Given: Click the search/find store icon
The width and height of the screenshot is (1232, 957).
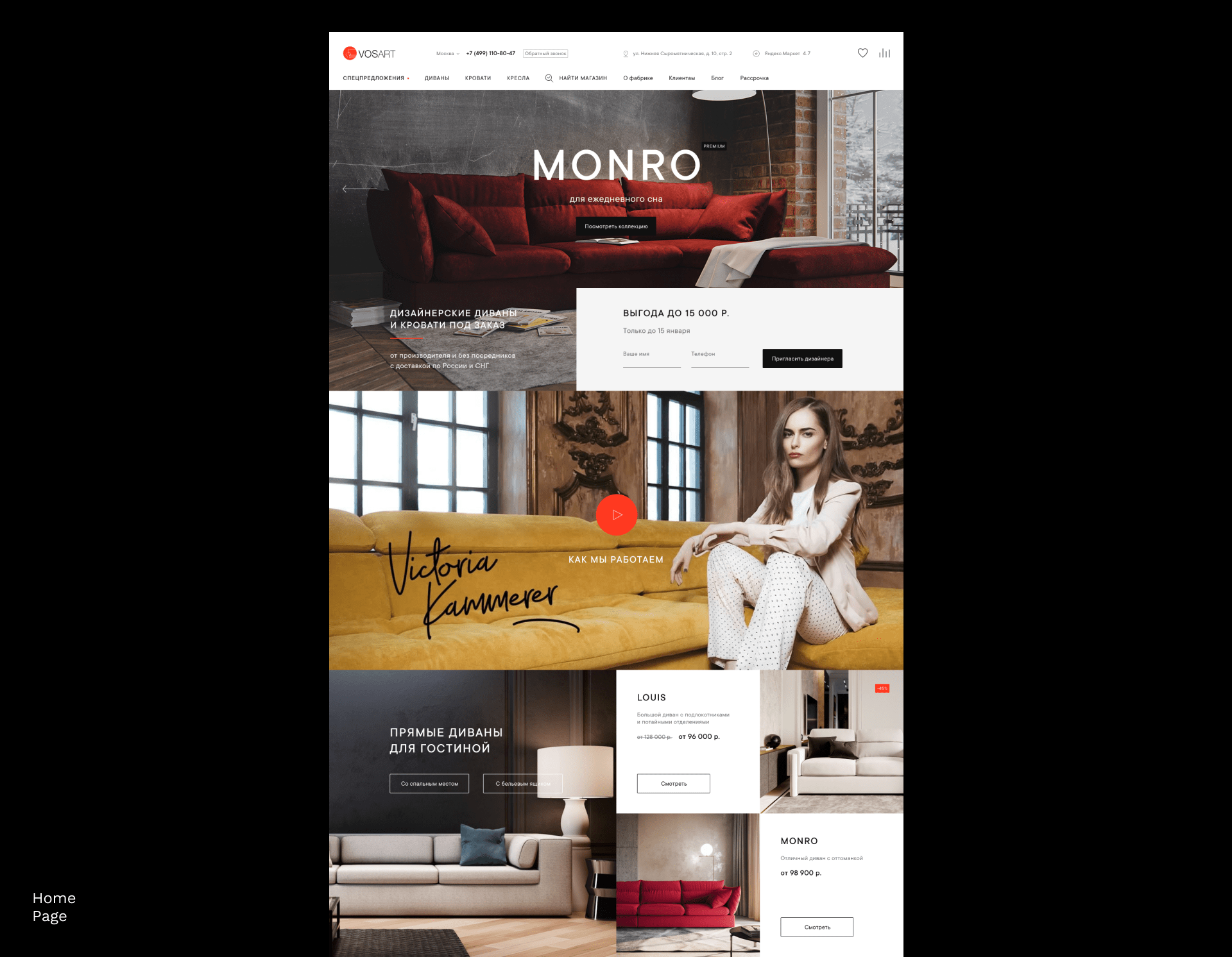Looking at the screenshot, I should click(552, 78).
